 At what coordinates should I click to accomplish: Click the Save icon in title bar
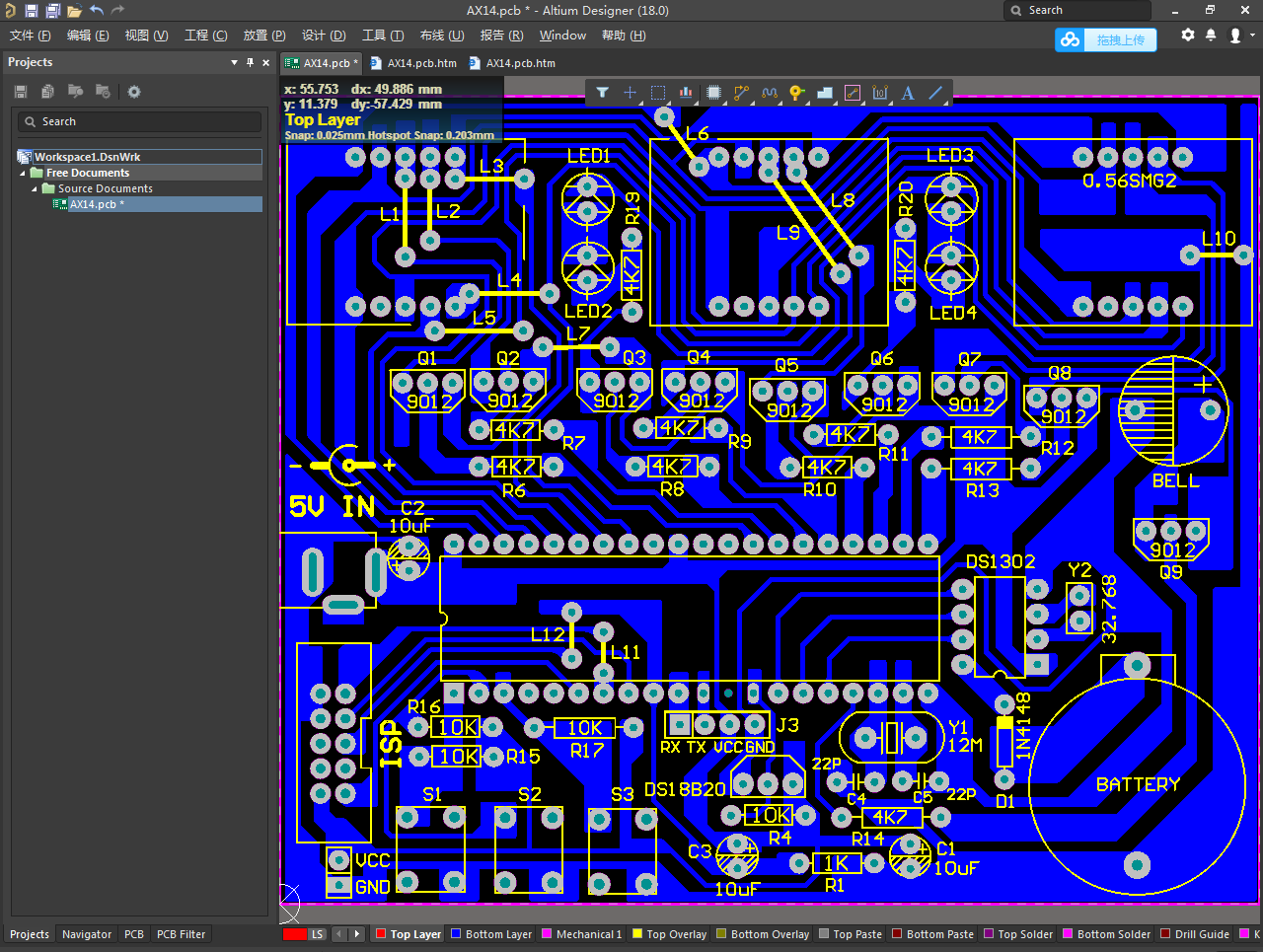click(x=32, y=11)
